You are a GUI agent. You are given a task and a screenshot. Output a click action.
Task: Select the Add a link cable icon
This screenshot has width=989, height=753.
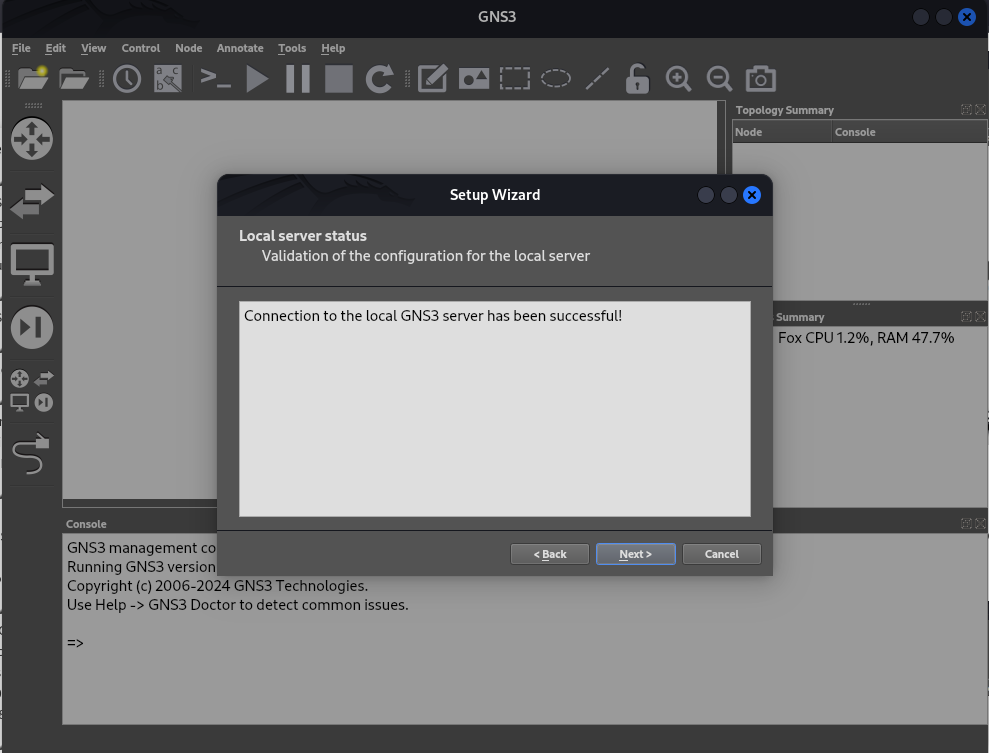tap(31, 453)
